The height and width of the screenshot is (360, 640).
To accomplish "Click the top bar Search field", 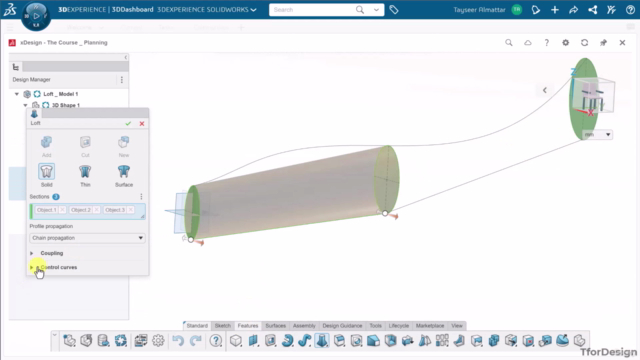I will pos(312,9).
